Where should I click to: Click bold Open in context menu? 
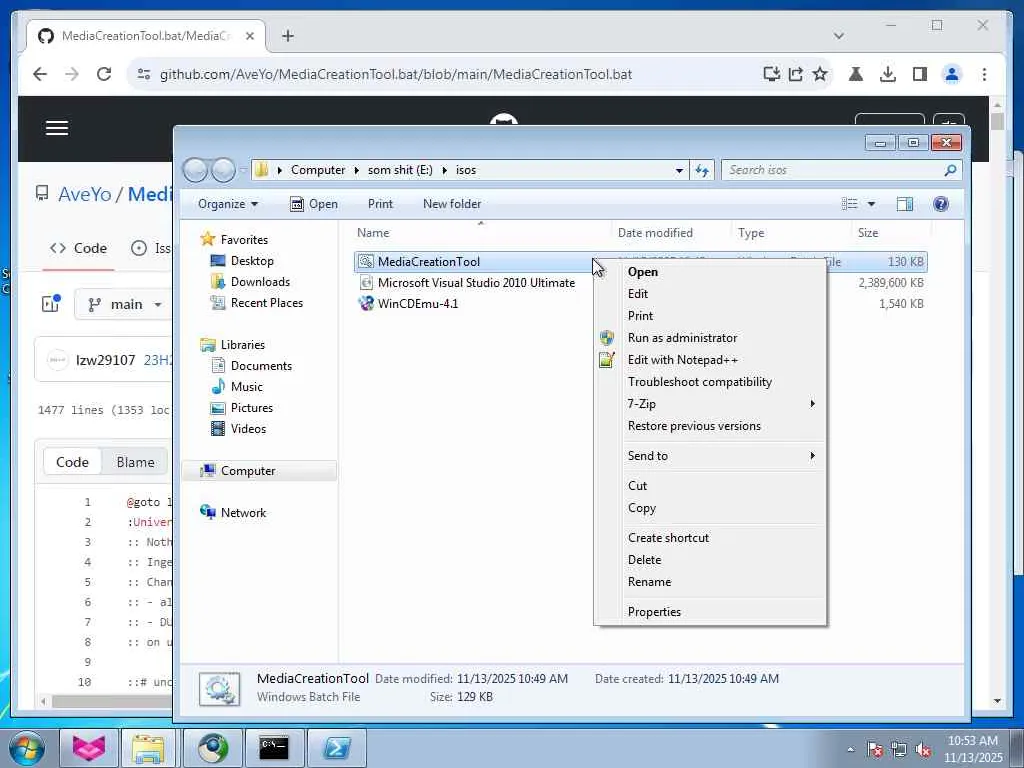(643, 272)
